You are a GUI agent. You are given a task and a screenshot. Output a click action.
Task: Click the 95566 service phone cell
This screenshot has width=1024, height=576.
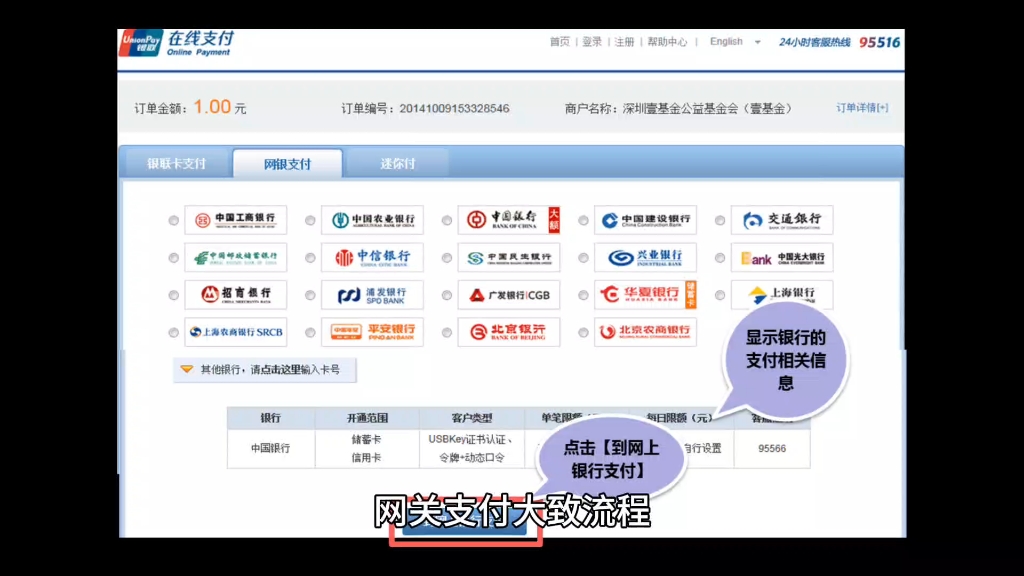point(772,449)
